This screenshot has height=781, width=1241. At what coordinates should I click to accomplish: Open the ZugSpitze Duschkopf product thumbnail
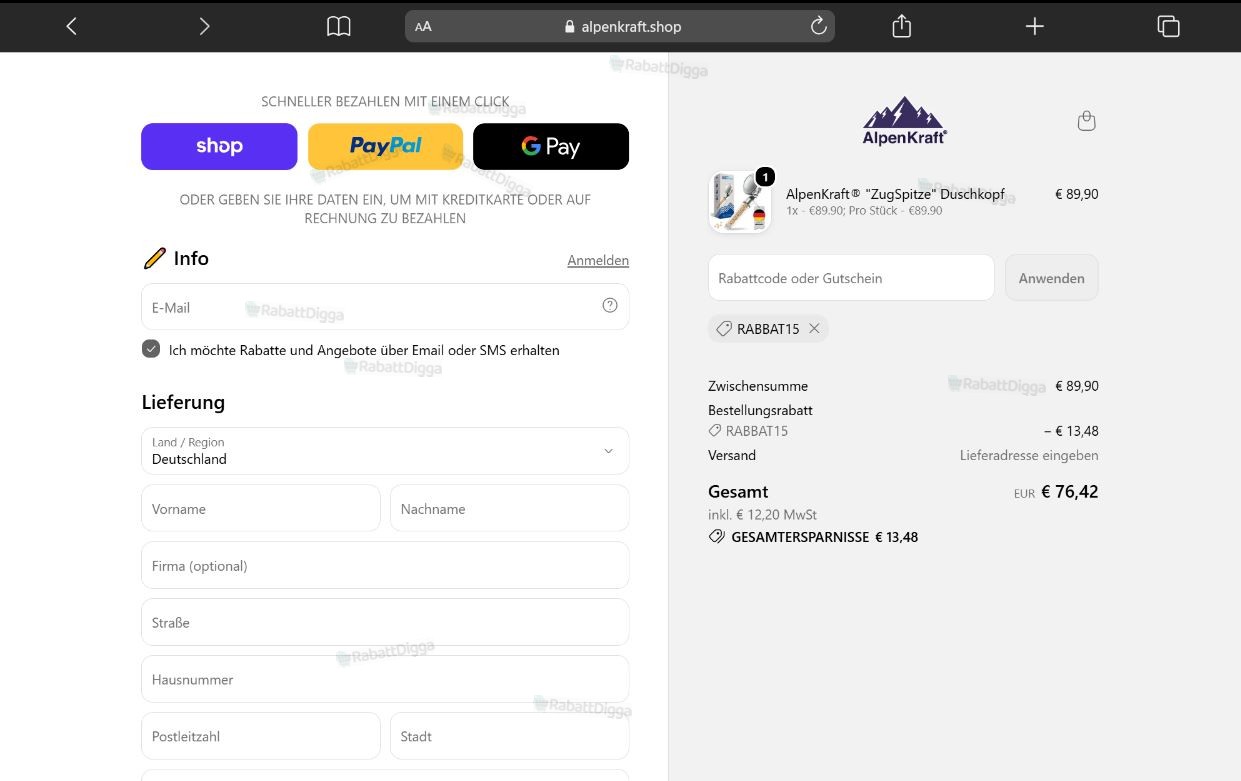coord(740,202)
